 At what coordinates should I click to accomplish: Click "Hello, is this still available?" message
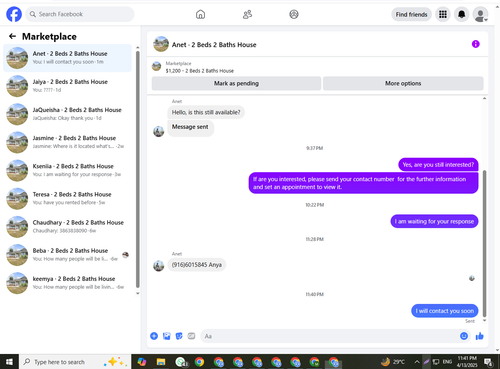206,112
